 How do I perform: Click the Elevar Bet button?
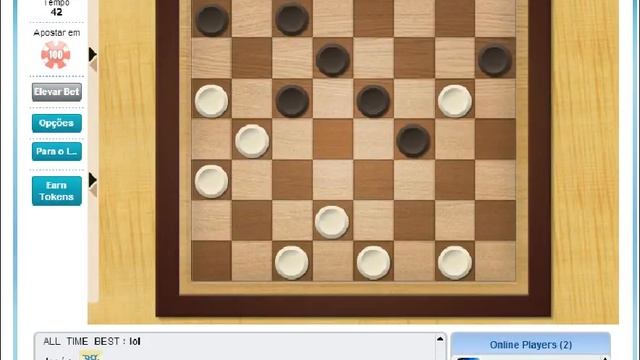coord(57,92)
